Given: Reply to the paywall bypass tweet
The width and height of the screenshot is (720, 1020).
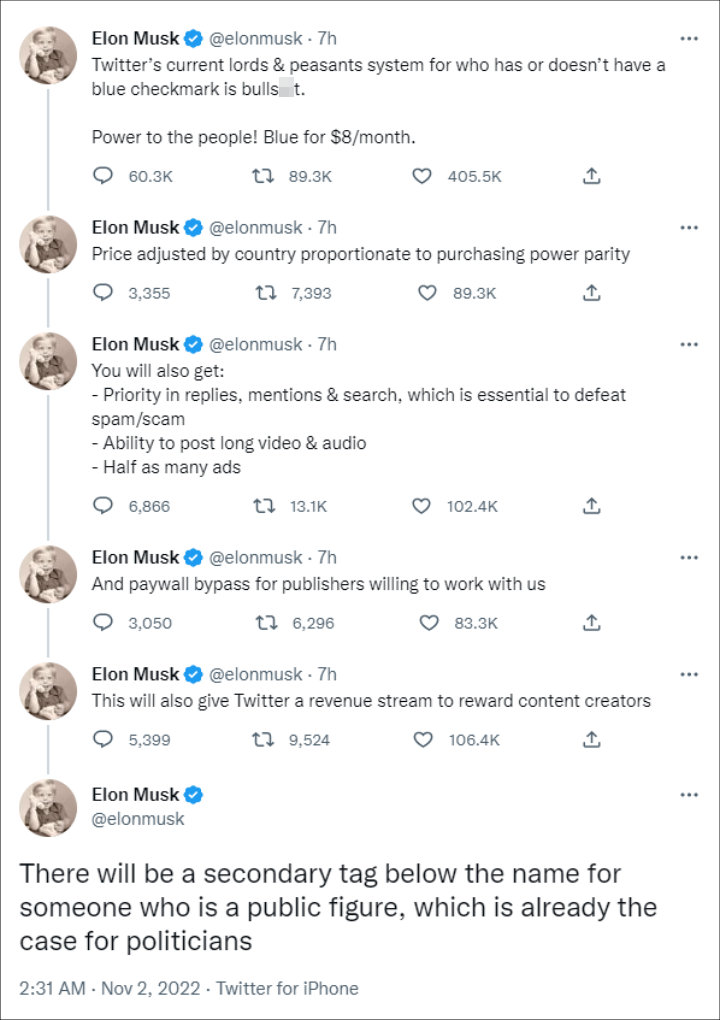Looking at the screenshot, I should coord(102,623).
